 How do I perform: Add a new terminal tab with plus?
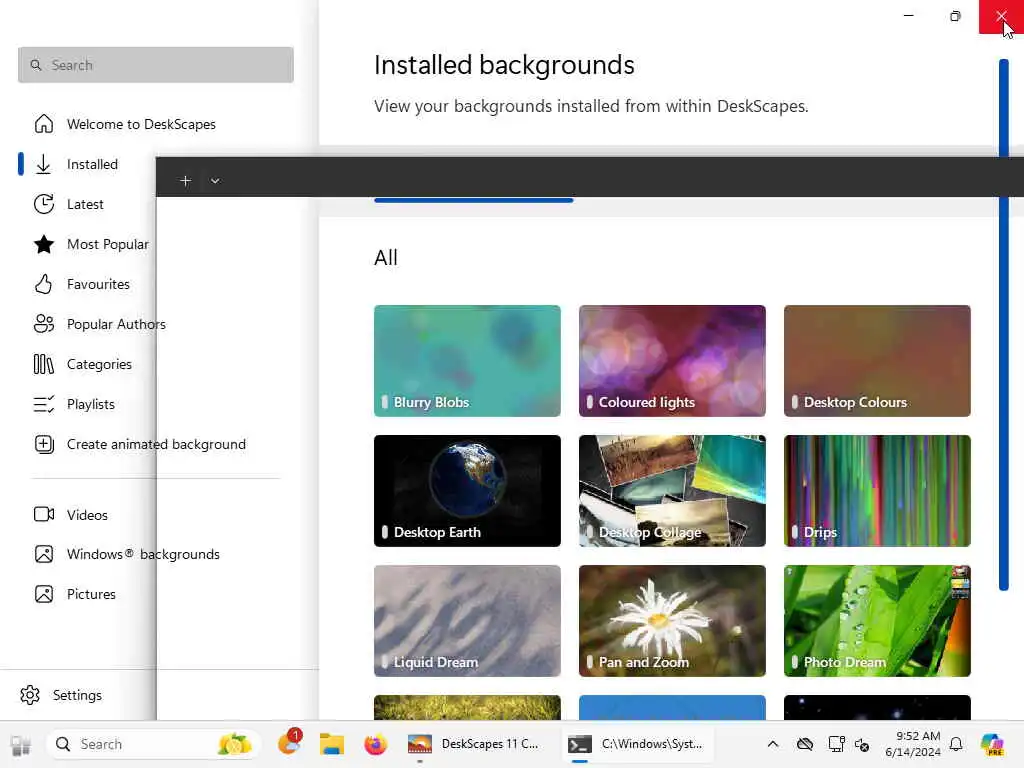tap(185, 181)
